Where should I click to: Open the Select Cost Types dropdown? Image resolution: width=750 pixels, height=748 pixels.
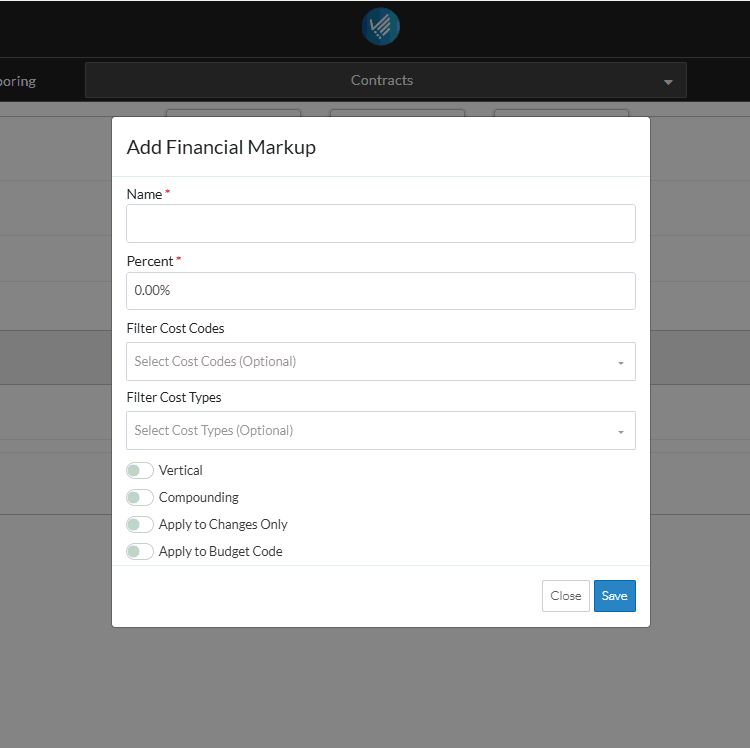click(x=370, y=431)
